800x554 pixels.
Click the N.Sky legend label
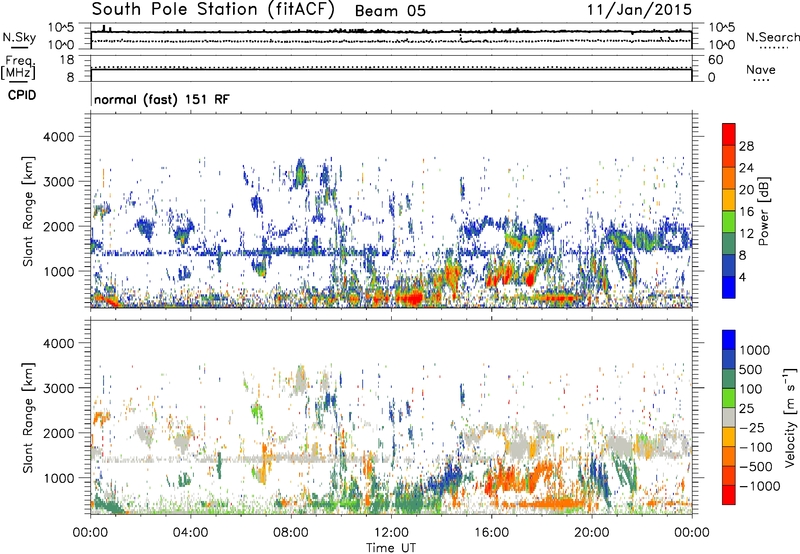[19, 37]
